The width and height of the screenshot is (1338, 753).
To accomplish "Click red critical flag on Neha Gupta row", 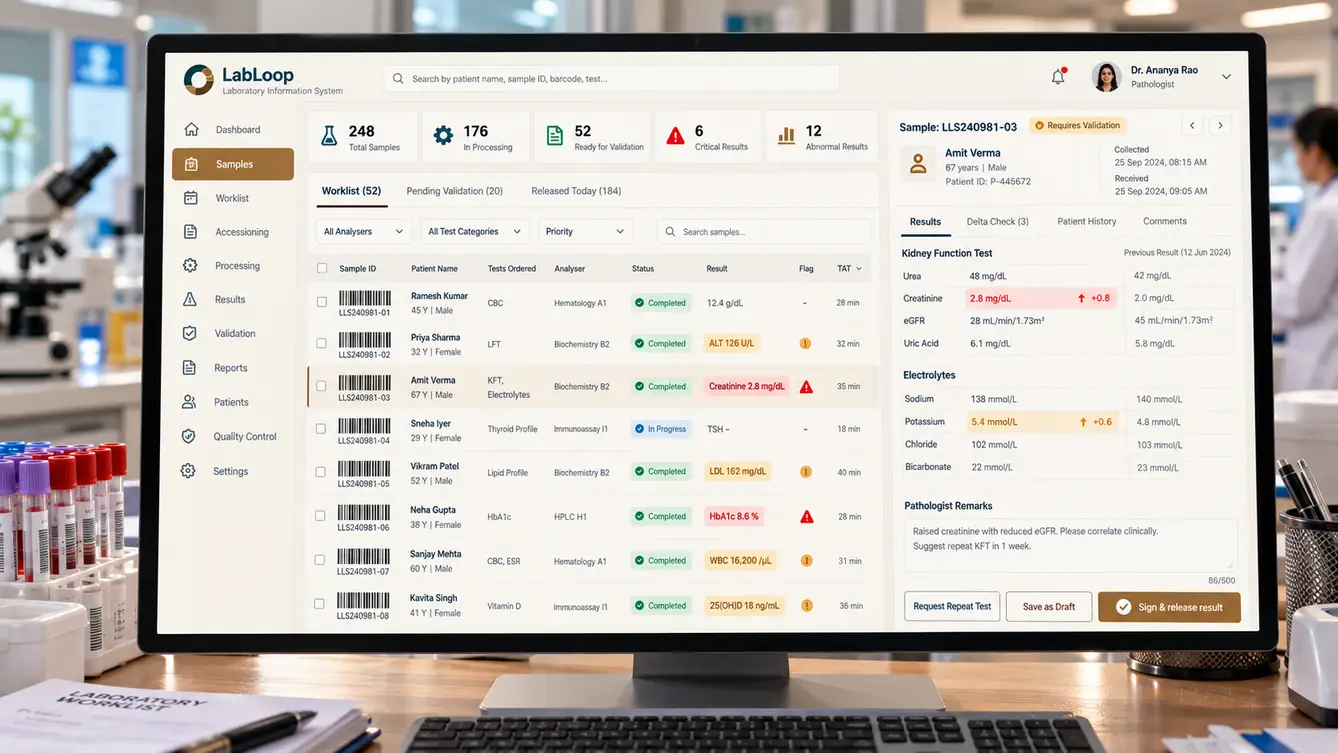I will pyautogui.click(x=806, y=517).
